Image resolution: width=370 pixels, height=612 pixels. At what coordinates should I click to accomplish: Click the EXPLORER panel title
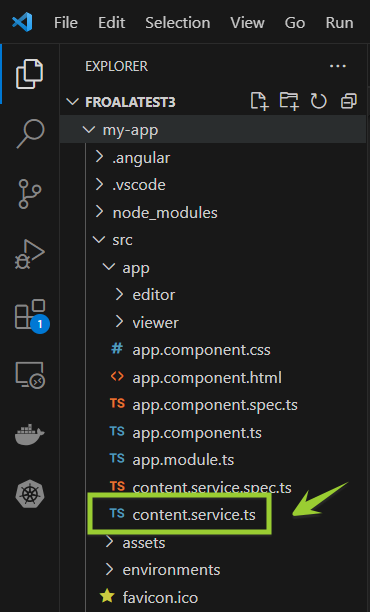(116, 66)
